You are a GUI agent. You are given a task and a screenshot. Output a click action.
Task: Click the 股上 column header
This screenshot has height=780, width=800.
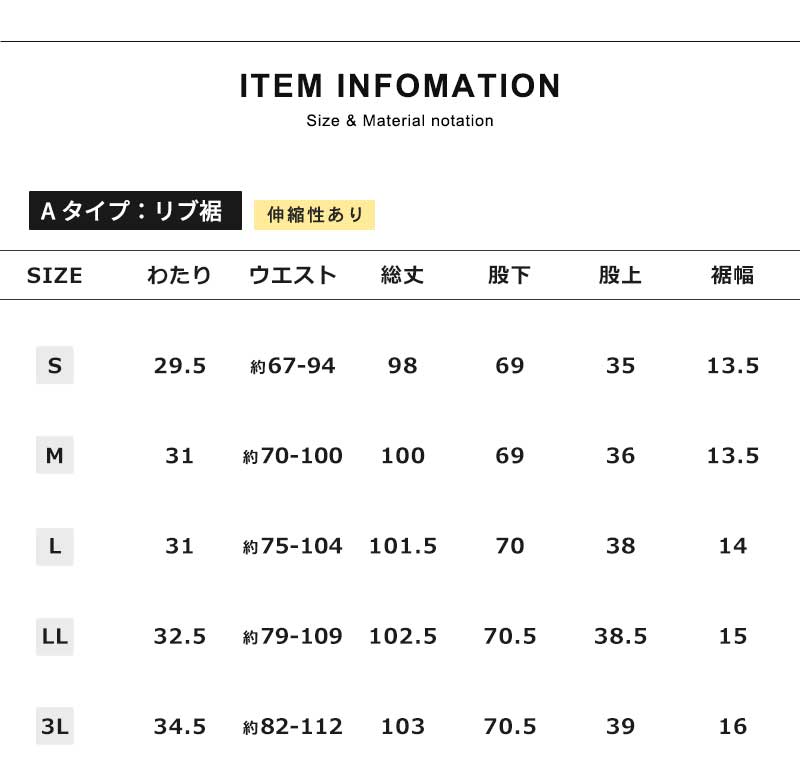(x=620, y=276)
